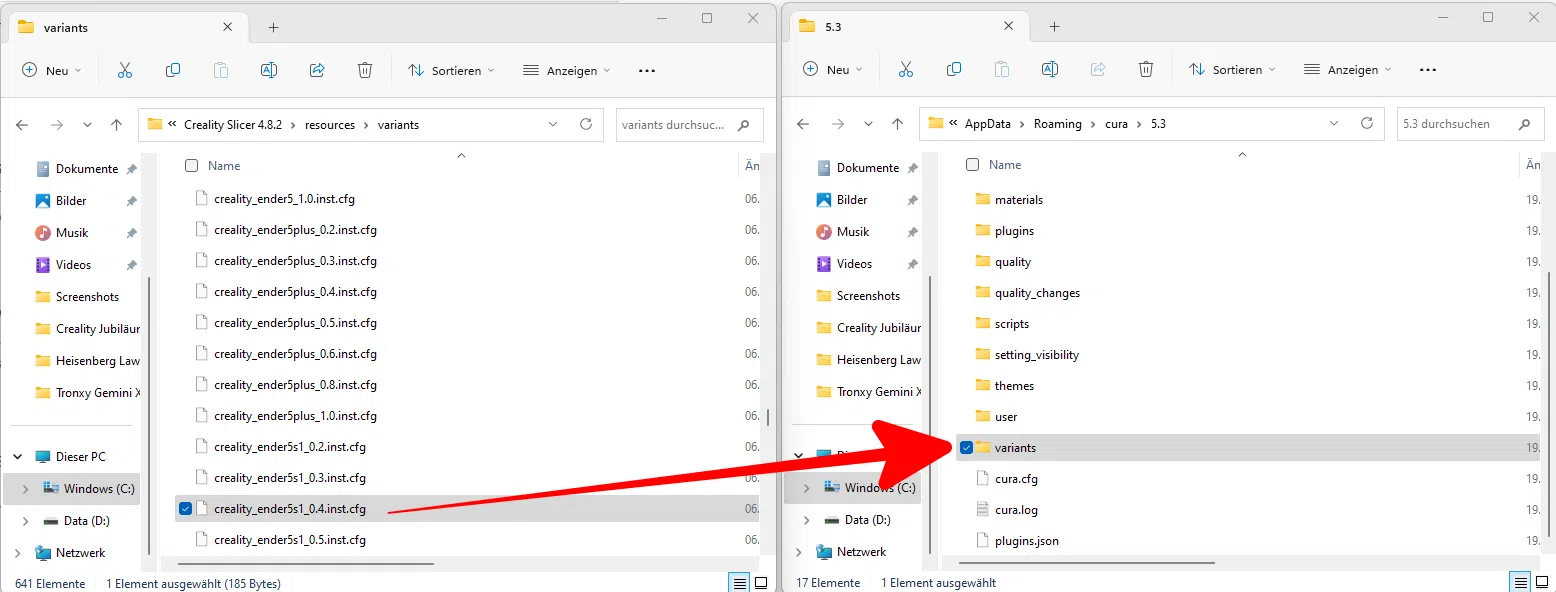Share the selected file from variants window
This screenshot has width=1556, height=592.
pyautogui.click(x=317, y=70)
